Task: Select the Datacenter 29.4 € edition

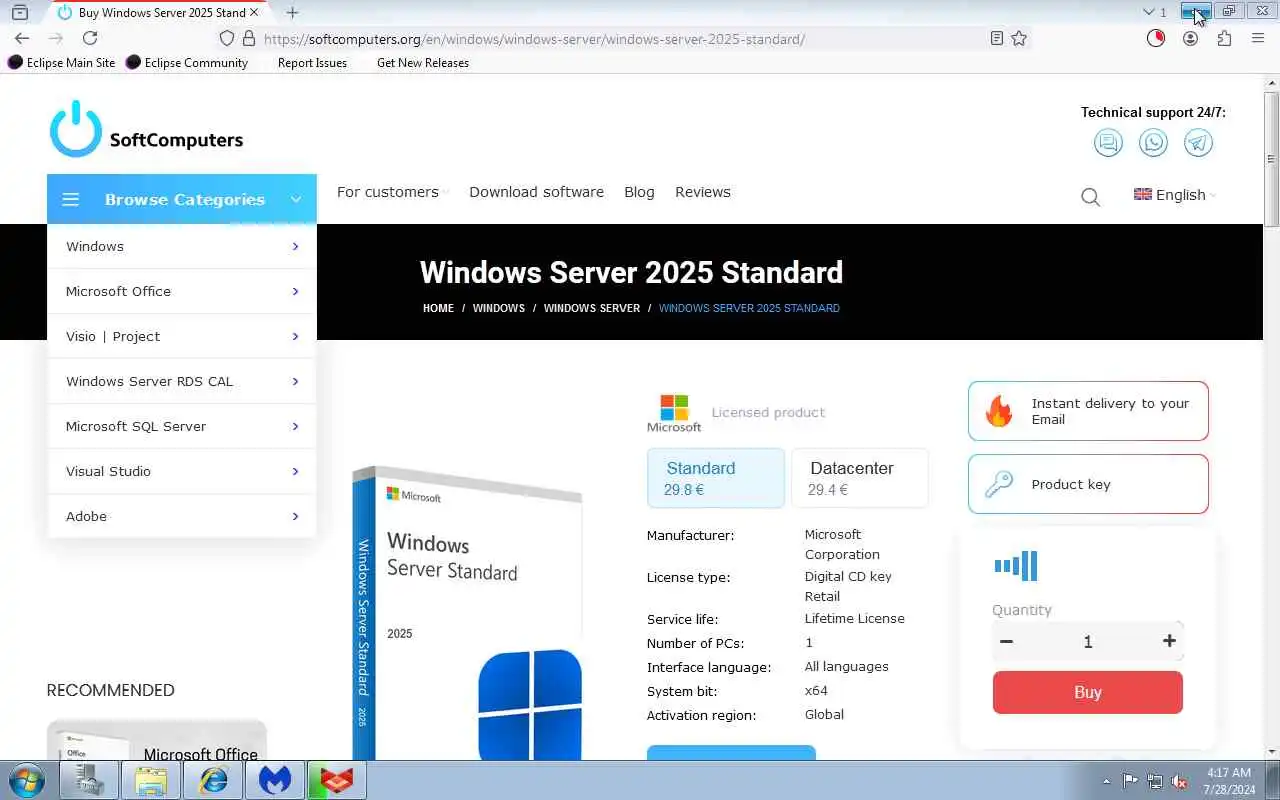Action: click(860, 478)
